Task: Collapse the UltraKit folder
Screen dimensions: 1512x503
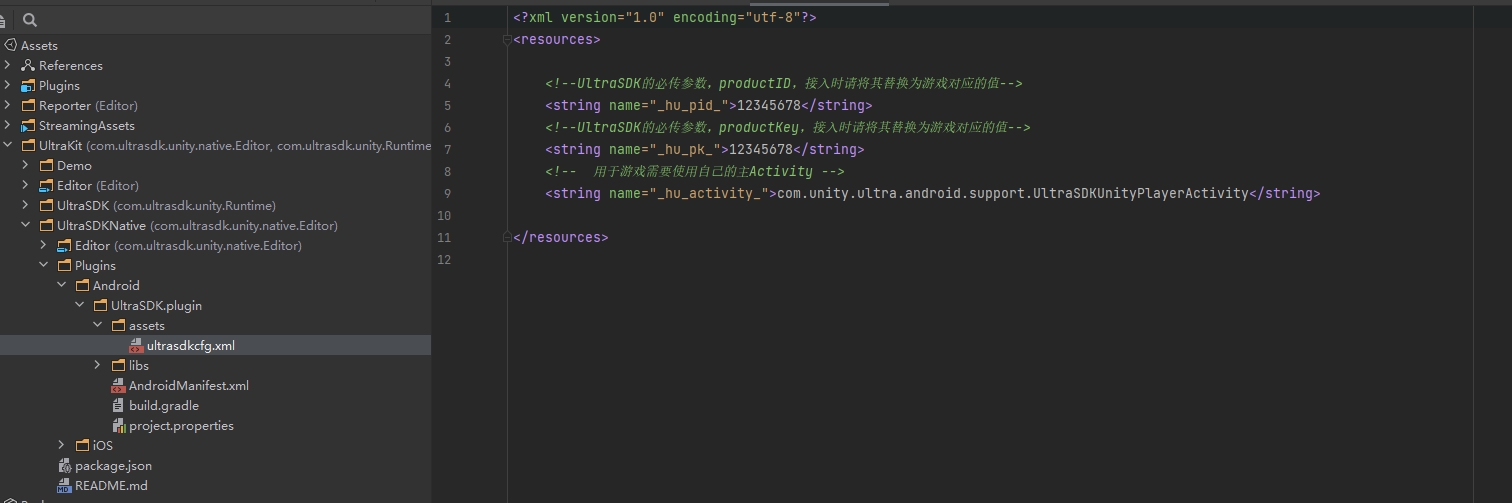Action: (x=8, y=145)
